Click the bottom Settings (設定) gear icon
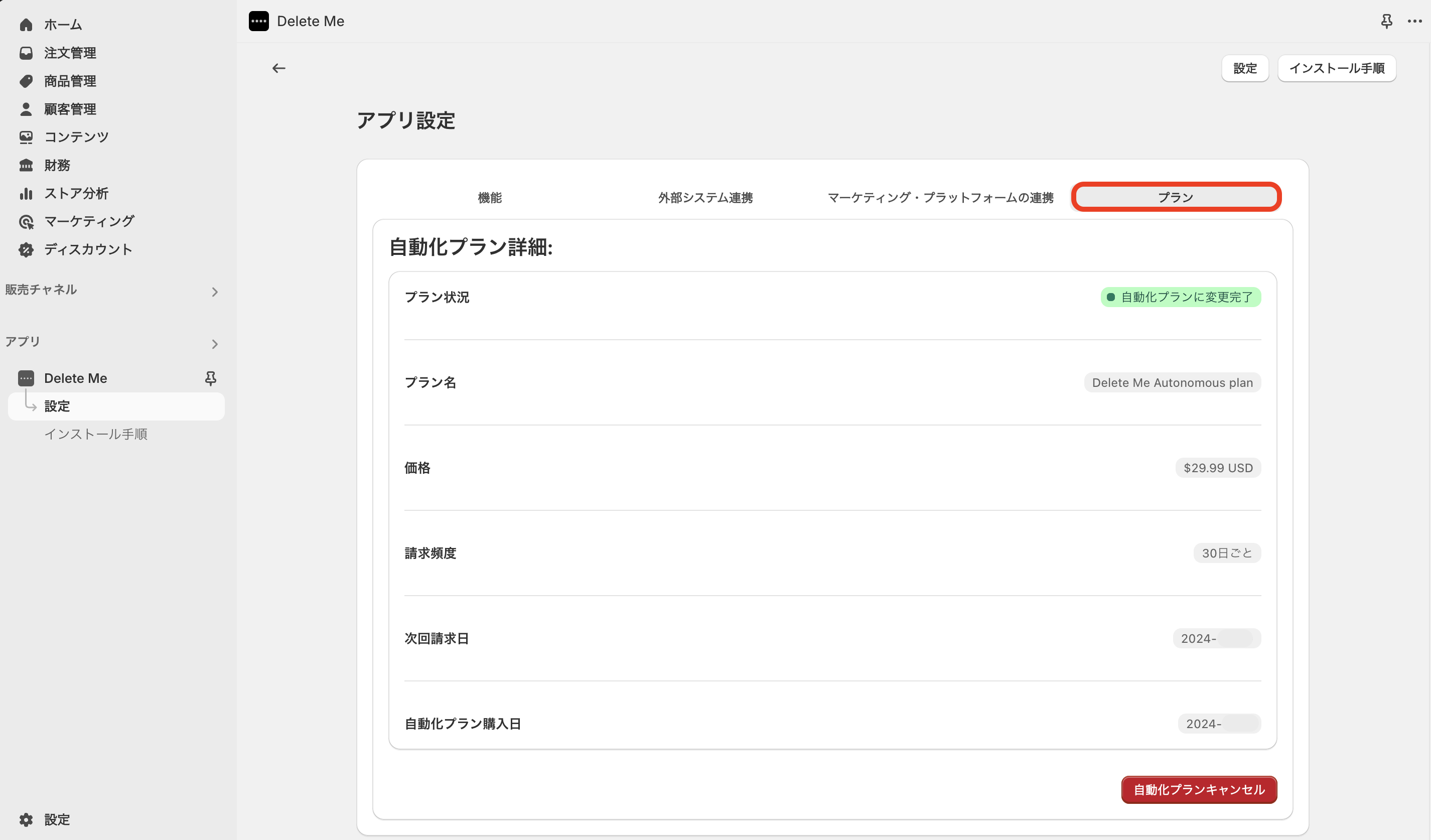This screenshot has width=1431, height=840. tap(26, 819)
